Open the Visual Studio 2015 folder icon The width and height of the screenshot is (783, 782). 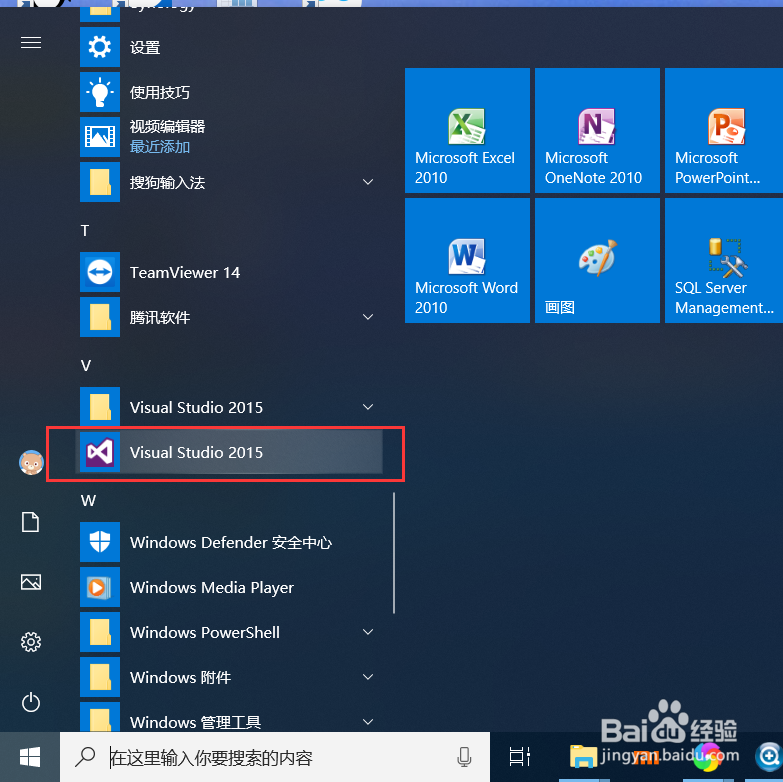100,407
